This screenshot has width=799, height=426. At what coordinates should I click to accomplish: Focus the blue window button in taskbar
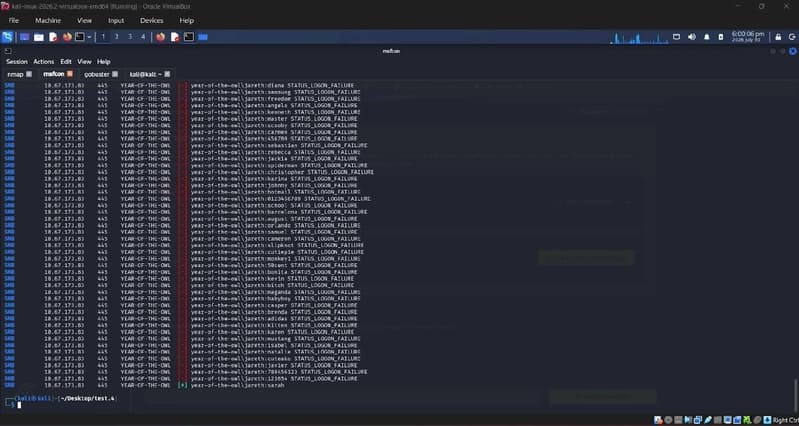pos(203,37)
